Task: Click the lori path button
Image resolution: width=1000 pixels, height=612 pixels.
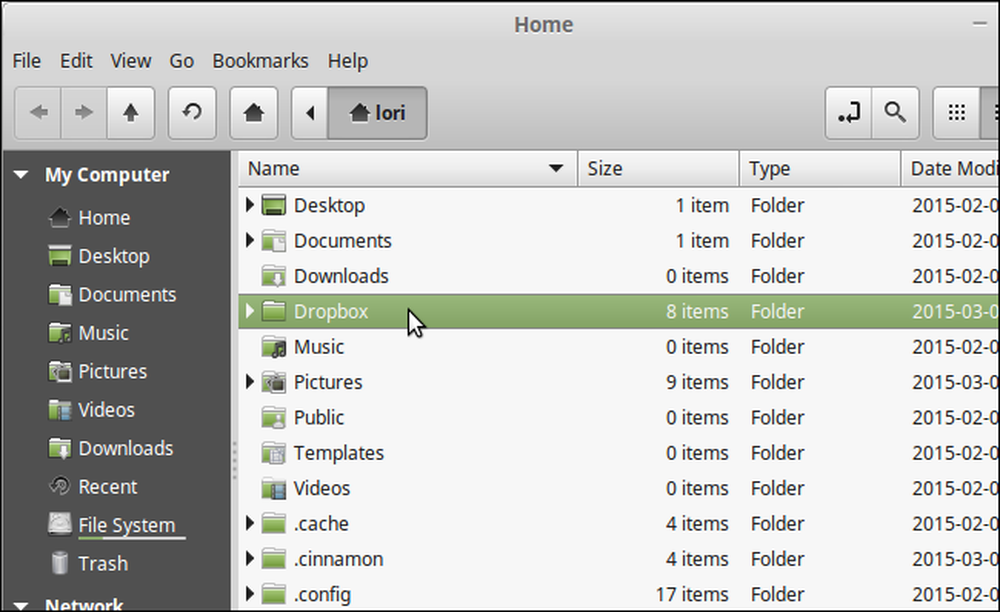Action: click(x=378, y=113)
